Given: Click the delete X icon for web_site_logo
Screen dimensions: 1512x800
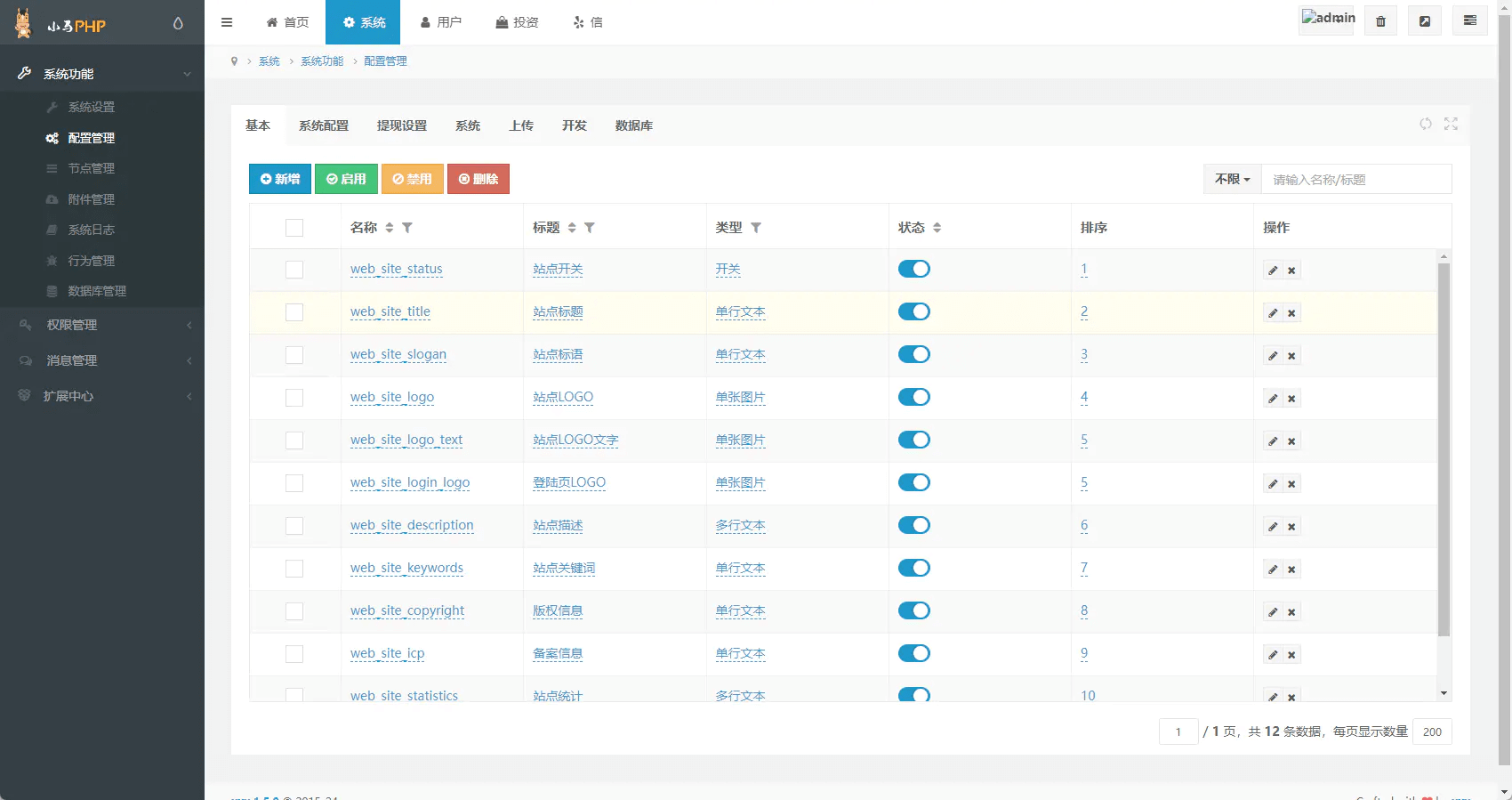Looking at the screenshot, I should point(1291,399).
